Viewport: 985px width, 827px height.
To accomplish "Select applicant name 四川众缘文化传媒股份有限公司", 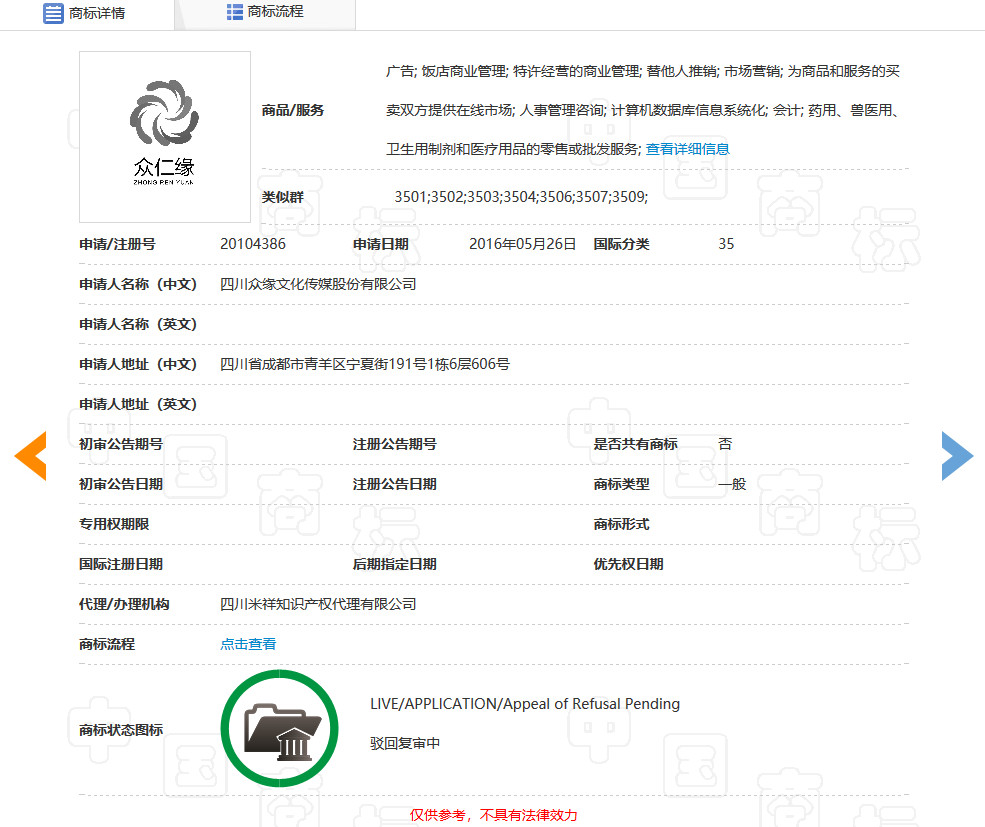I will [318, 284].
